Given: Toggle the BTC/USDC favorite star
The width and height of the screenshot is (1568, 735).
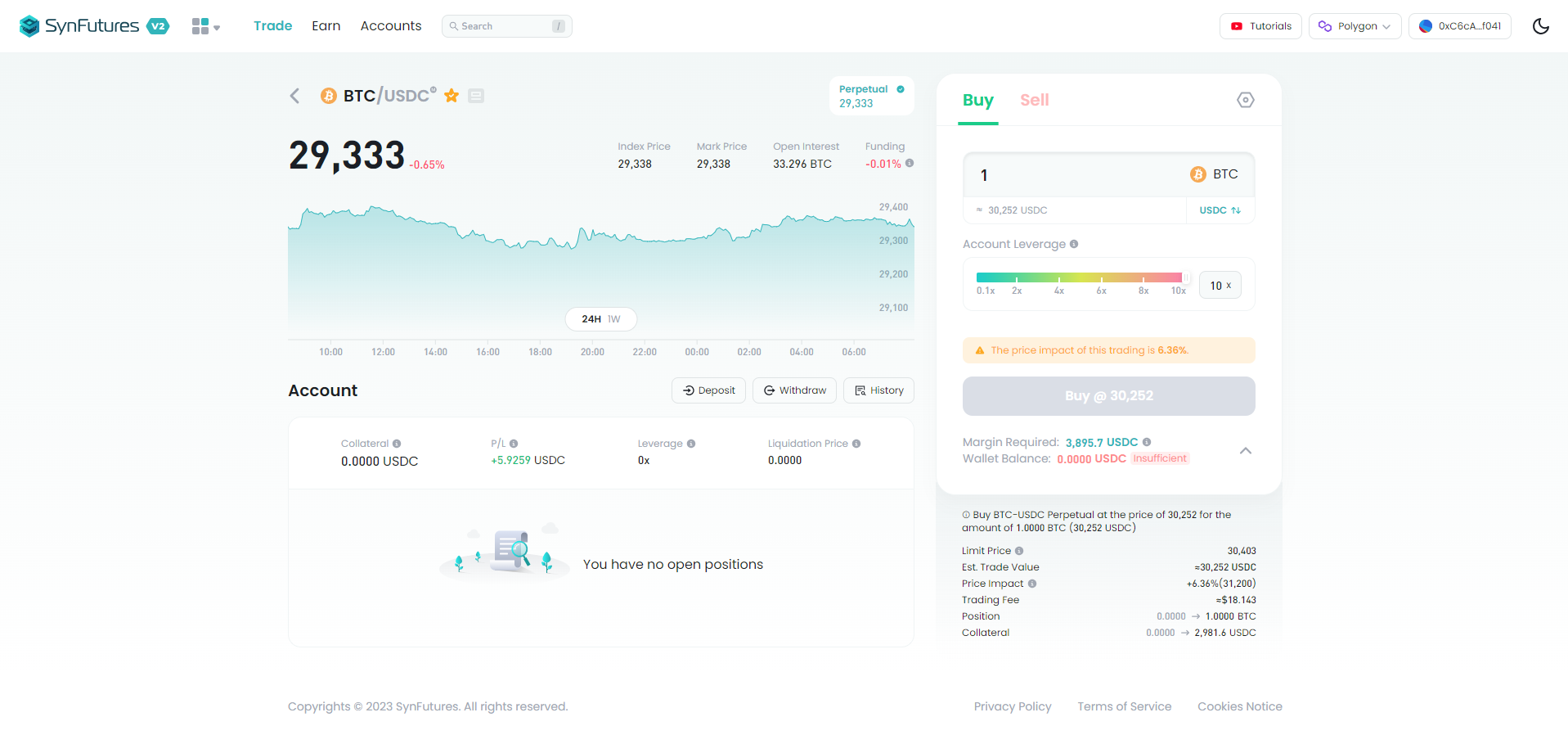Looking at the screenshot, I should click(452, 96).
